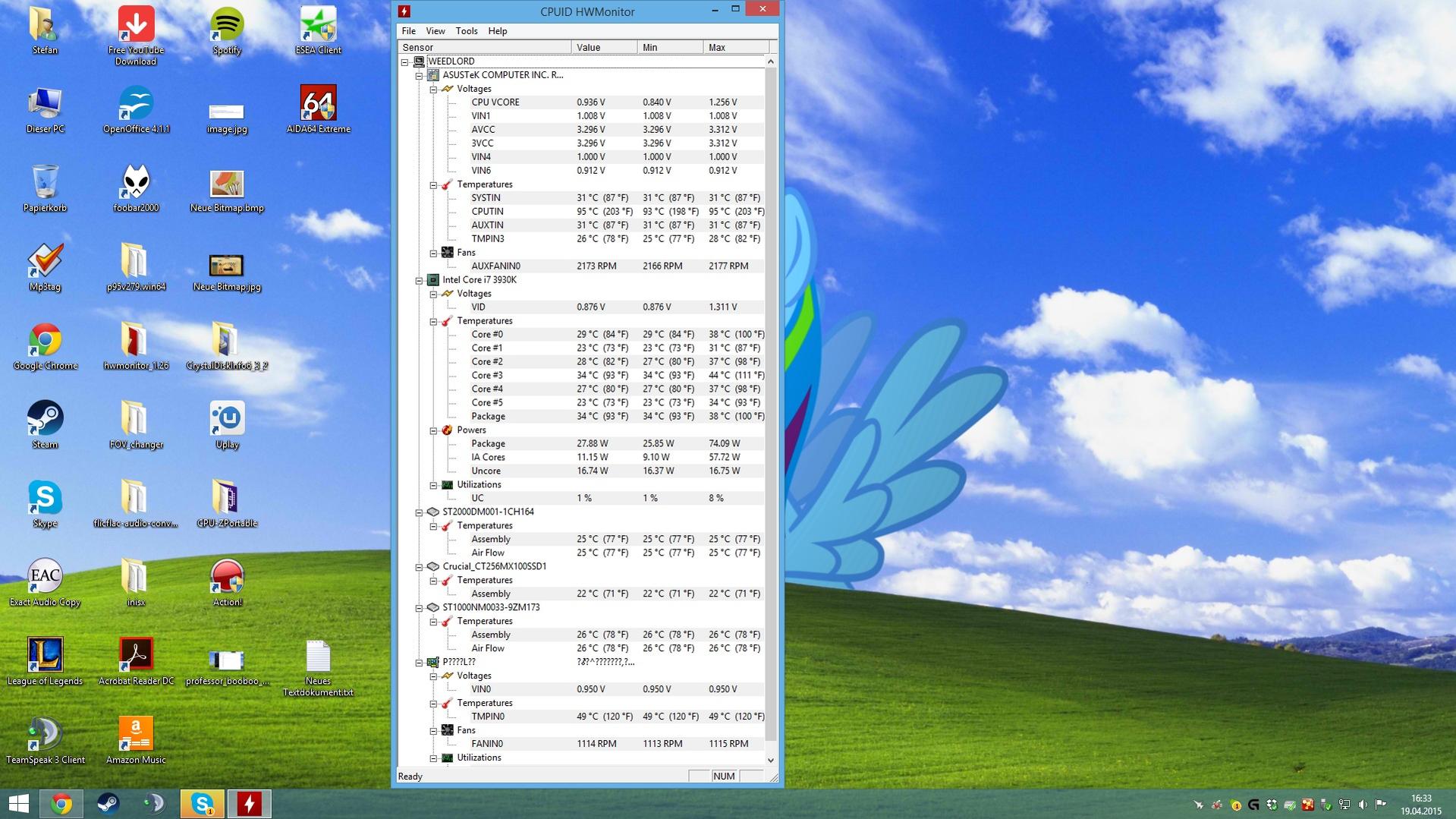
Task: Click the Min column header
Action: [670, 47]
